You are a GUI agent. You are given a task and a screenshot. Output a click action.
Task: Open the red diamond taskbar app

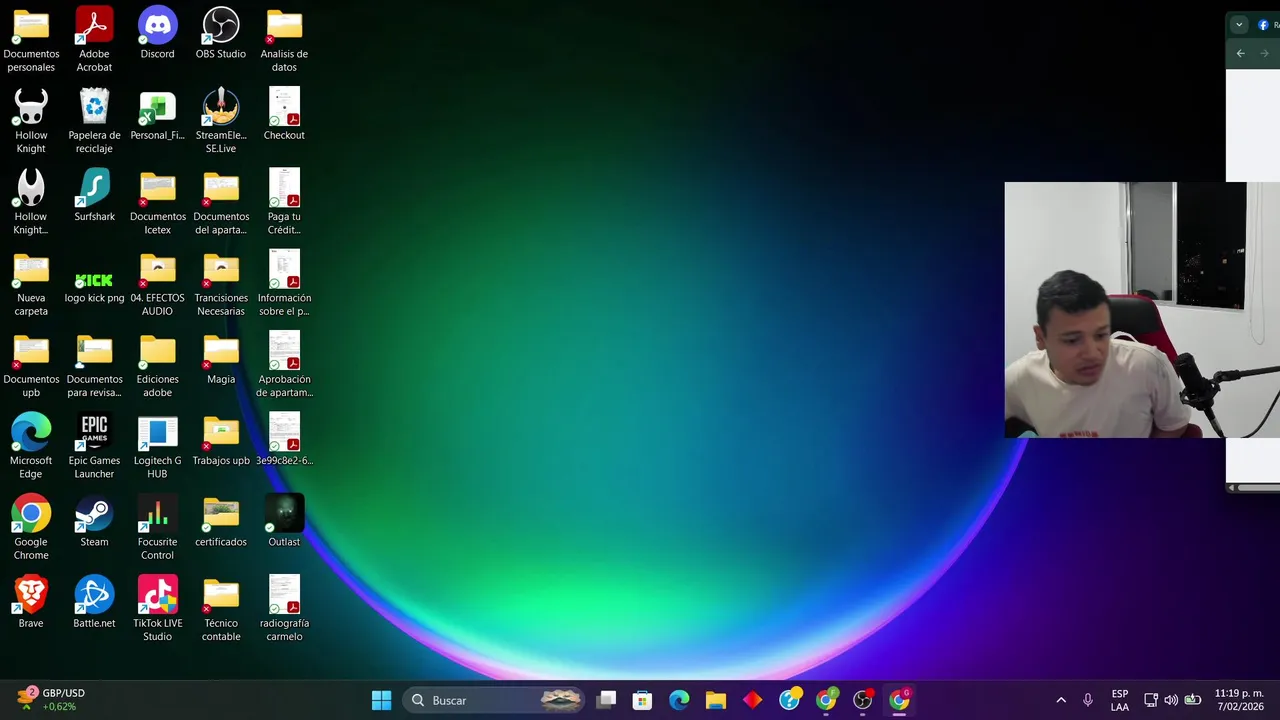tap(753, 700)
